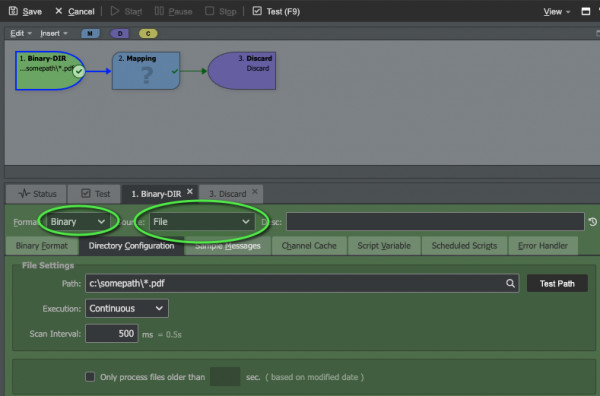Click the blue M mapping node icon
The width and height of the screenshot is (600, 396).
(x=90, y=34)
